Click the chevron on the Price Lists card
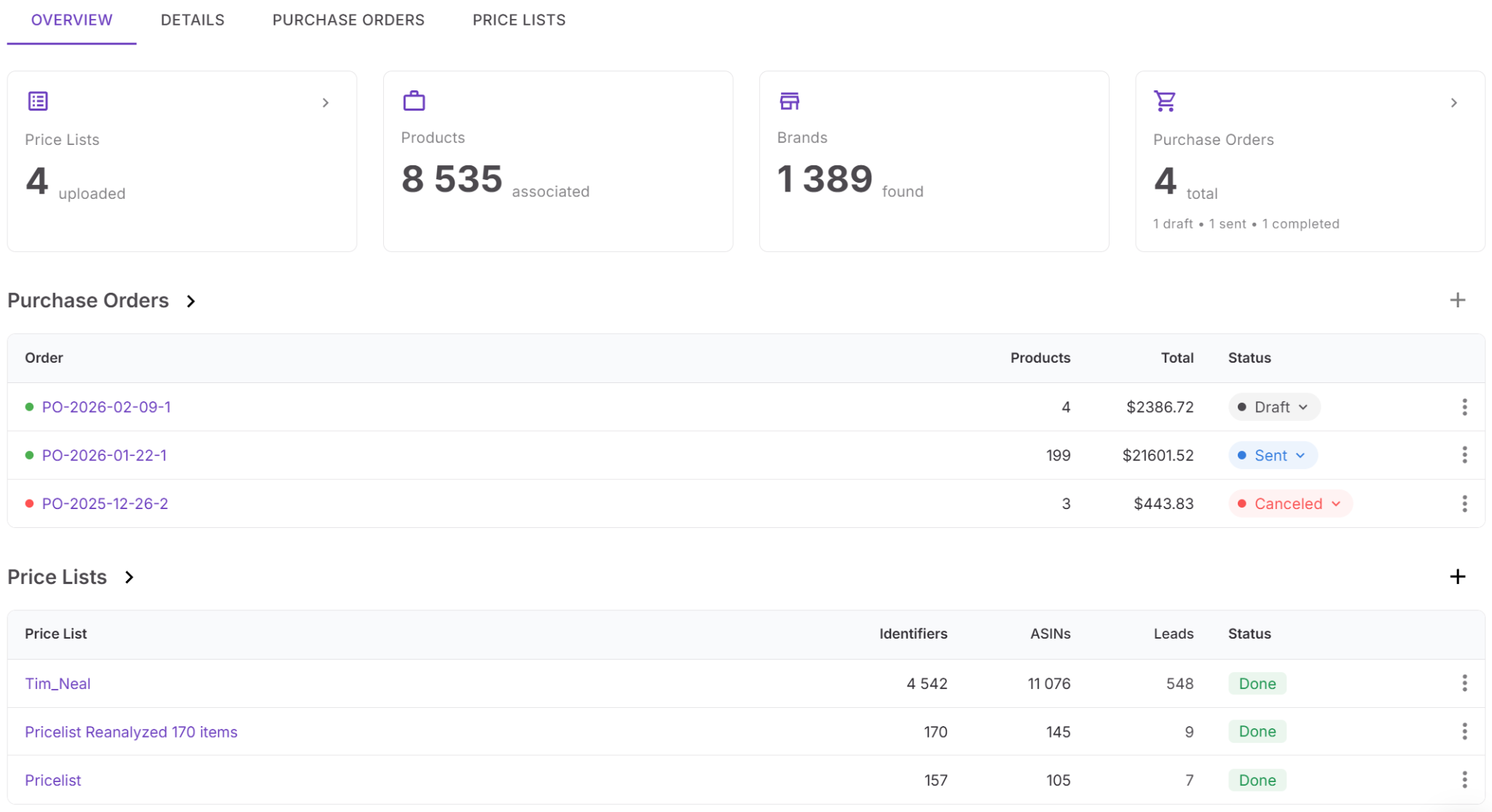 326,103
